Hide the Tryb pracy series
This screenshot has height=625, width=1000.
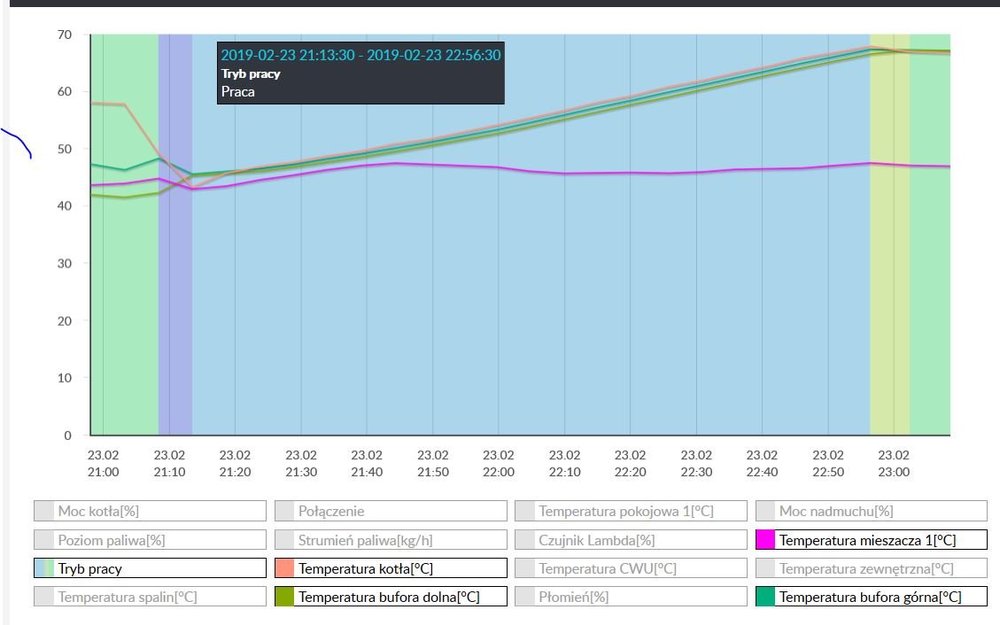tap(150, 568)
